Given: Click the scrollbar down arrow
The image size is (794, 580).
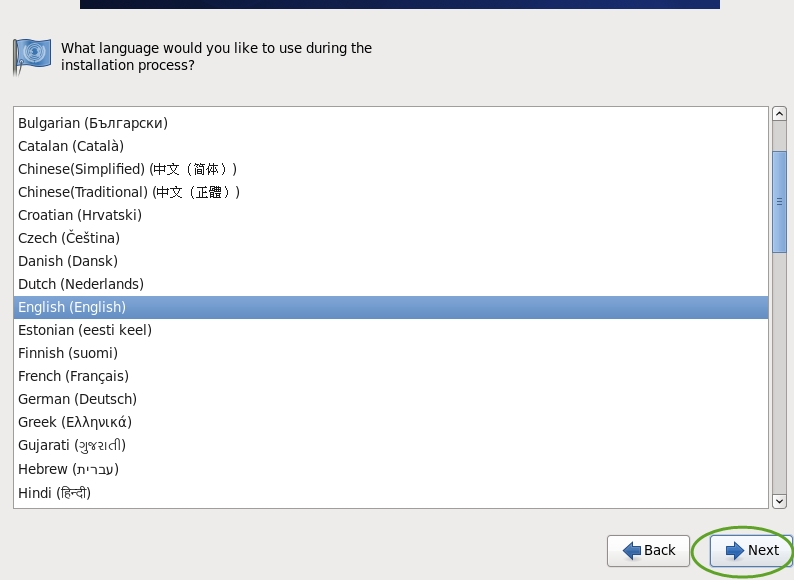Looking at the screenshot, I should point(779,501).
